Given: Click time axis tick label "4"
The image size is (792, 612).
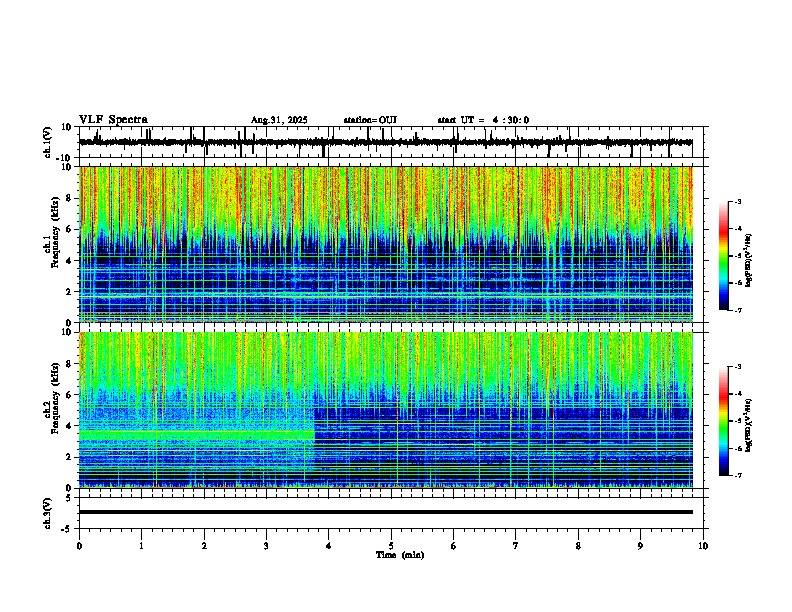Looking at the screenshot, I should click(329, 546).
